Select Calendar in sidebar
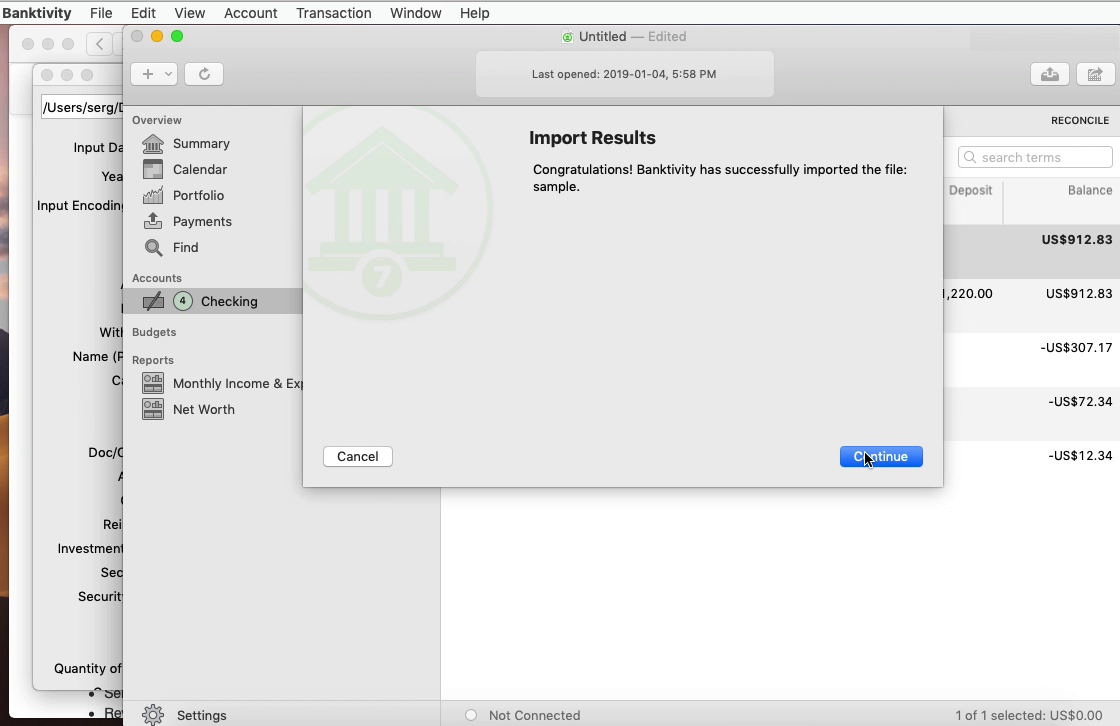This screenshot has height=726, width=1120. pos(200,169)
